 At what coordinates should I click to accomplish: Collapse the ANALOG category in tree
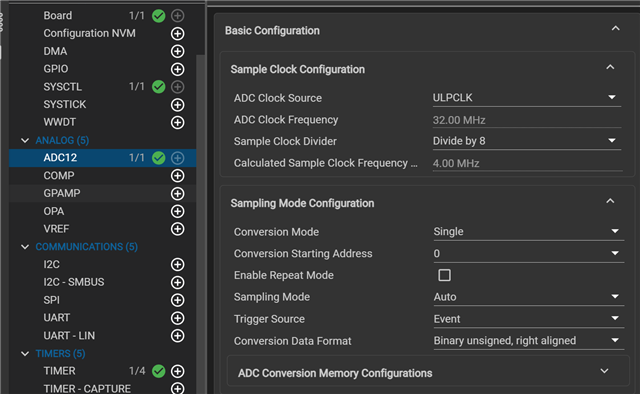point(25,140)
